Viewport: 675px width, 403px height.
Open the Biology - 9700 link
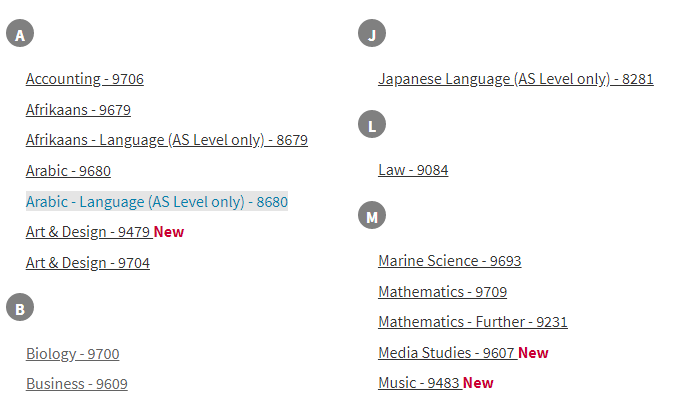tap(73, 354)
